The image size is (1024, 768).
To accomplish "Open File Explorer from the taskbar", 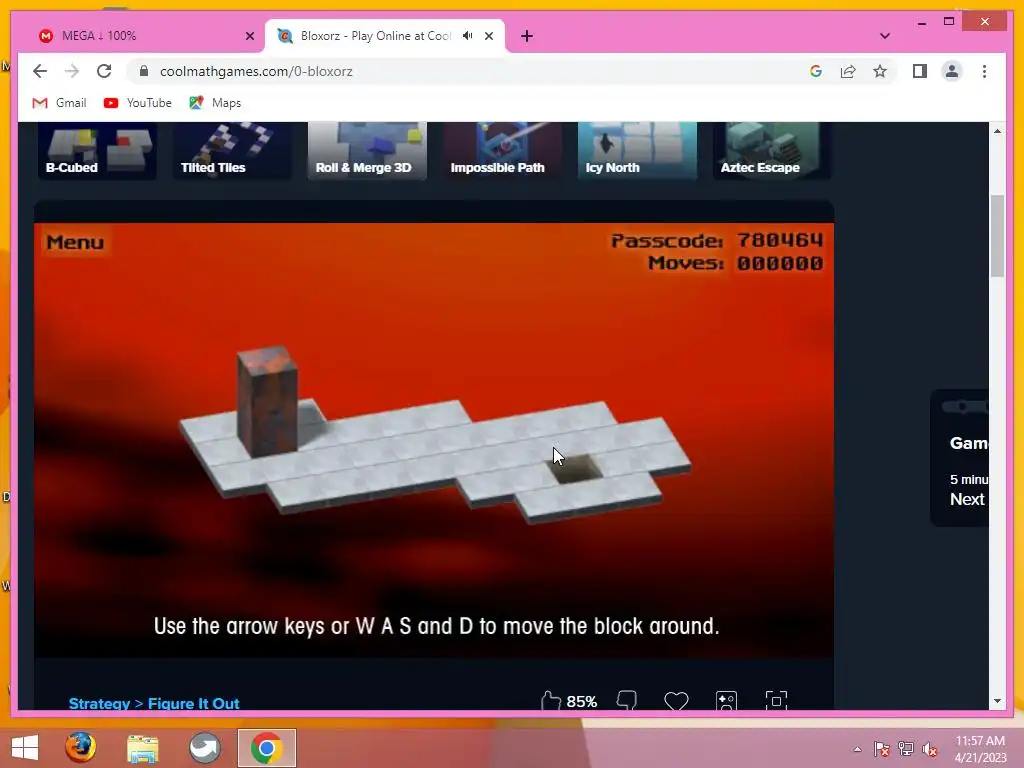I will tap(142, 748).
